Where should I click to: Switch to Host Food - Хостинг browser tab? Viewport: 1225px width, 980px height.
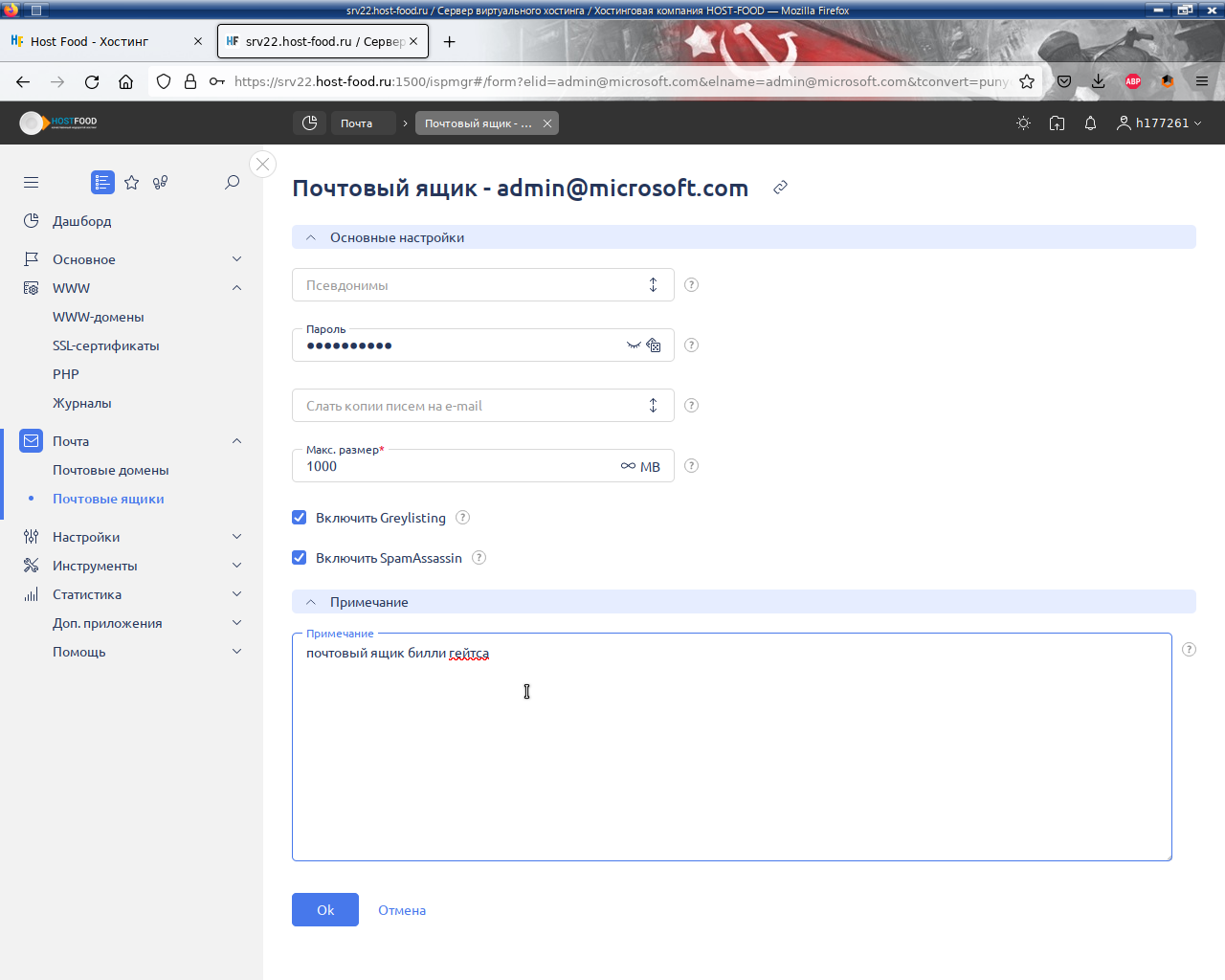[x=107, y=41]
